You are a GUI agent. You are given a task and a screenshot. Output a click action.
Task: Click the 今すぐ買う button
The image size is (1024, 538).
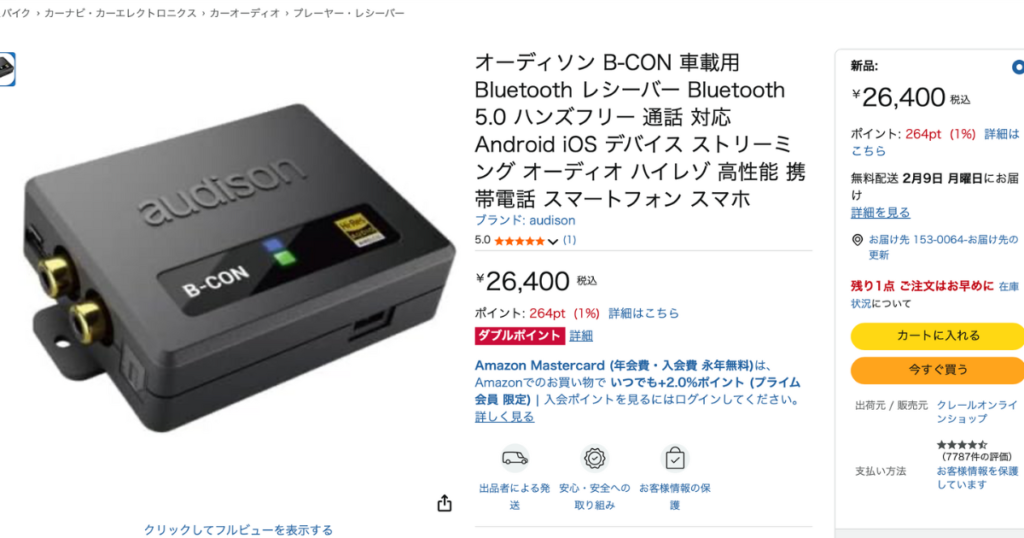938,370
